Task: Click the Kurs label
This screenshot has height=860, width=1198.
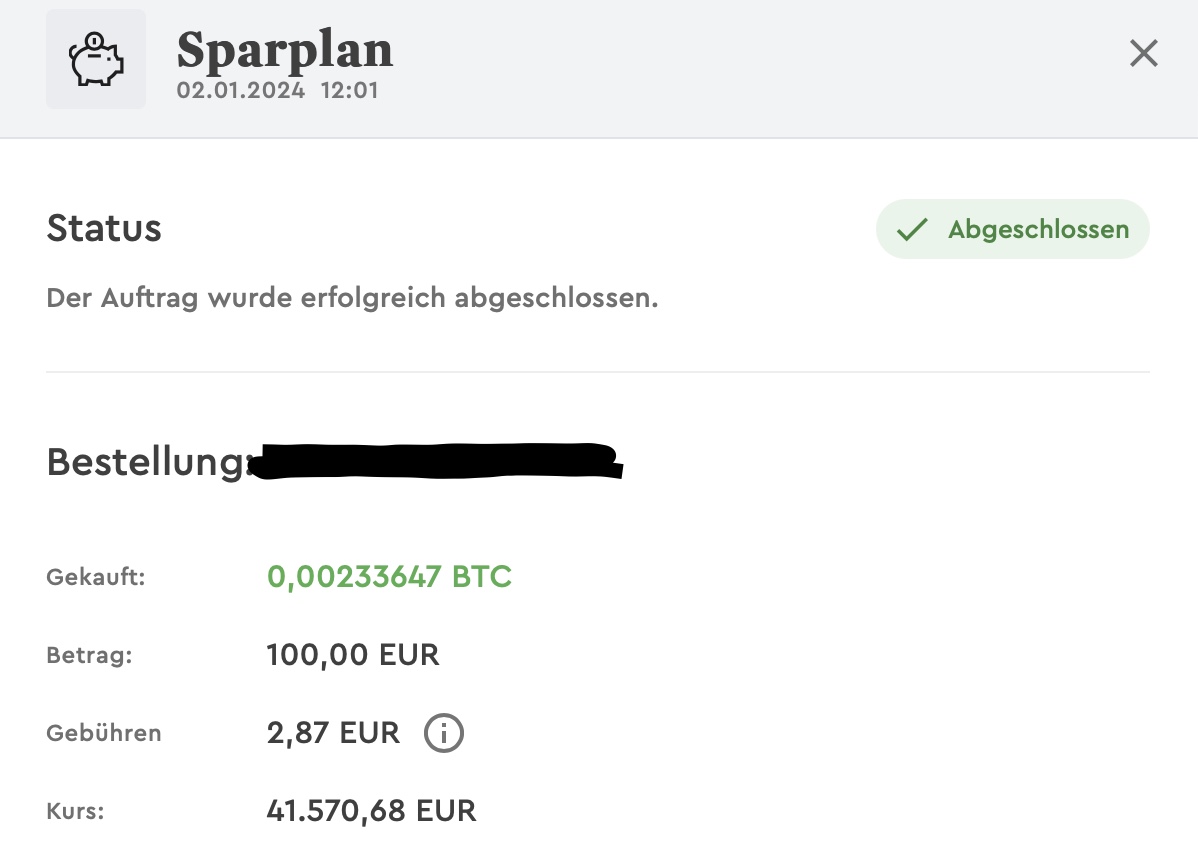Action: [x=76, y=811]
